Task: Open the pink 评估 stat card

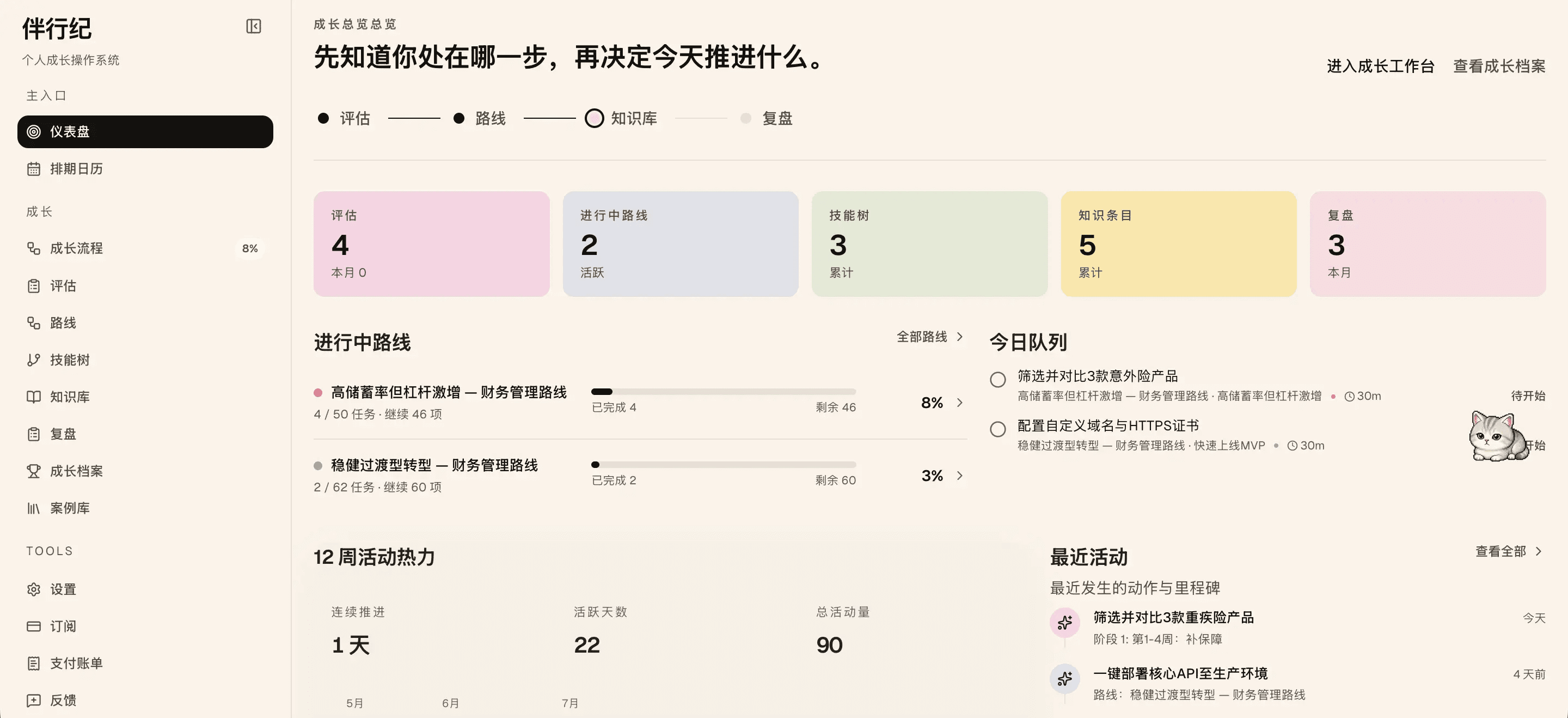Action: tap(432, 244)
